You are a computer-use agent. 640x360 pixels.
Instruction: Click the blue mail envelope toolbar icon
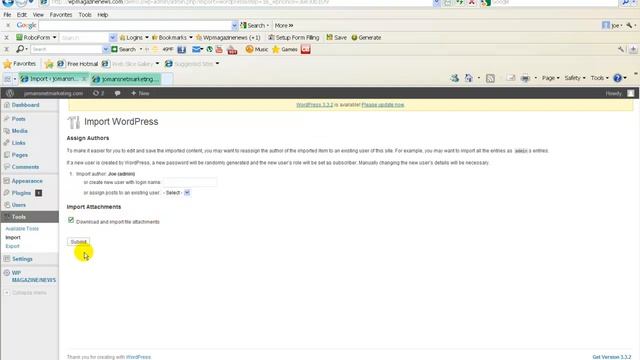coord(196,50)
